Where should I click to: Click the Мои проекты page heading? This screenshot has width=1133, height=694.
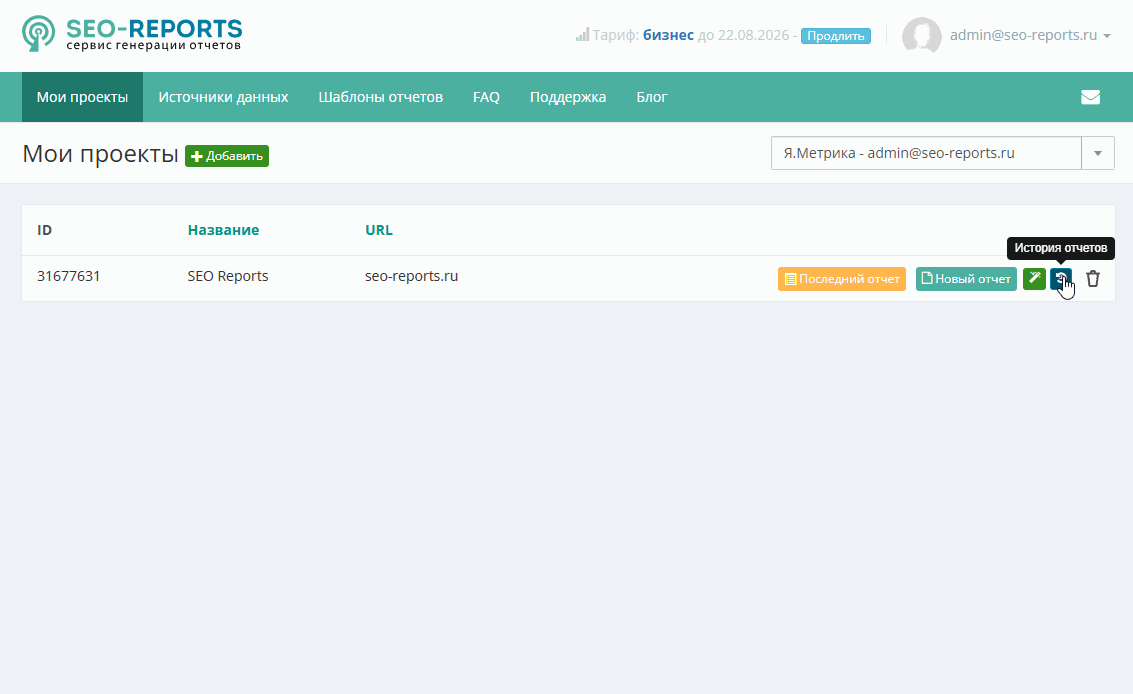click(x=100, y=153)
